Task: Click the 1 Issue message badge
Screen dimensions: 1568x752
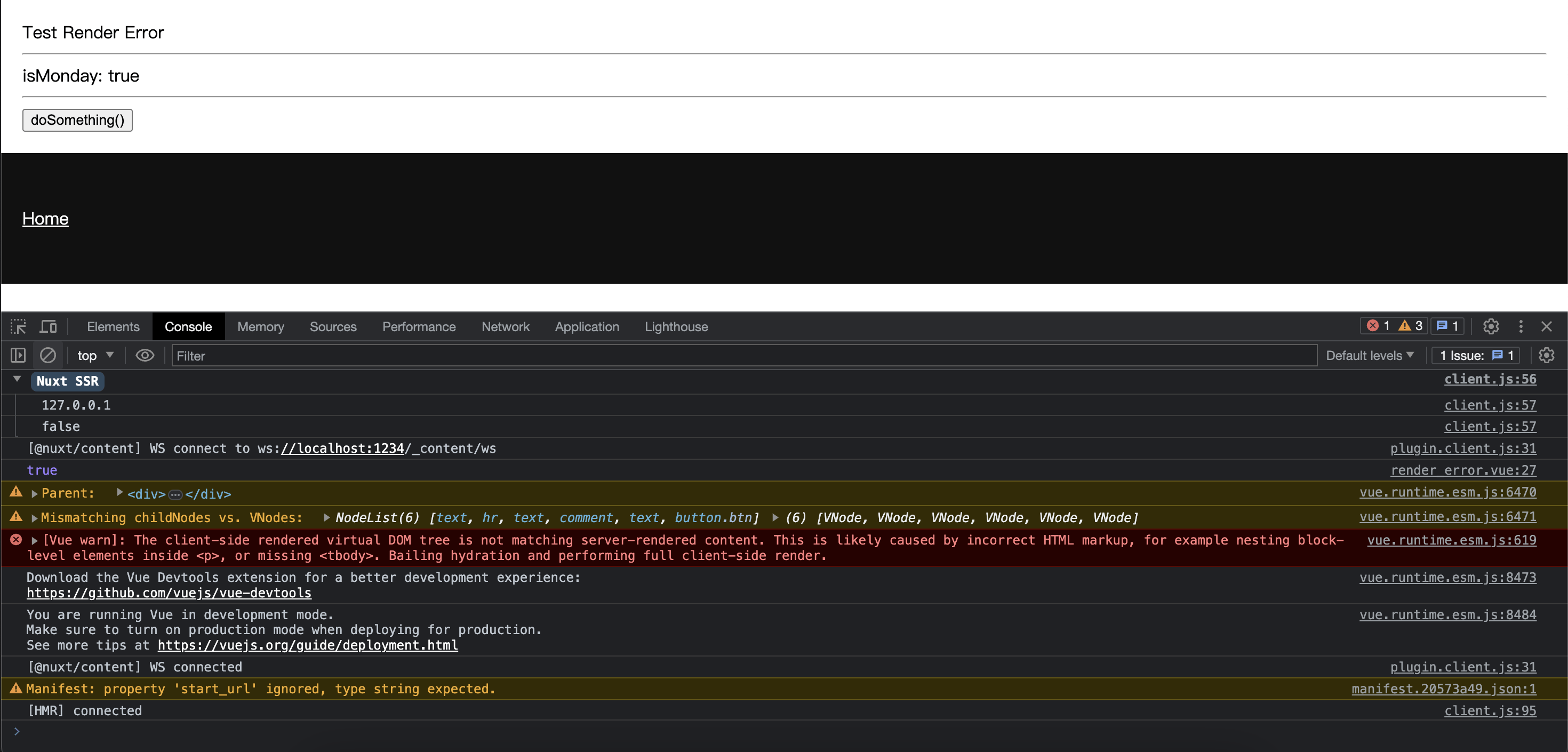Action: tap(1476, 355)
